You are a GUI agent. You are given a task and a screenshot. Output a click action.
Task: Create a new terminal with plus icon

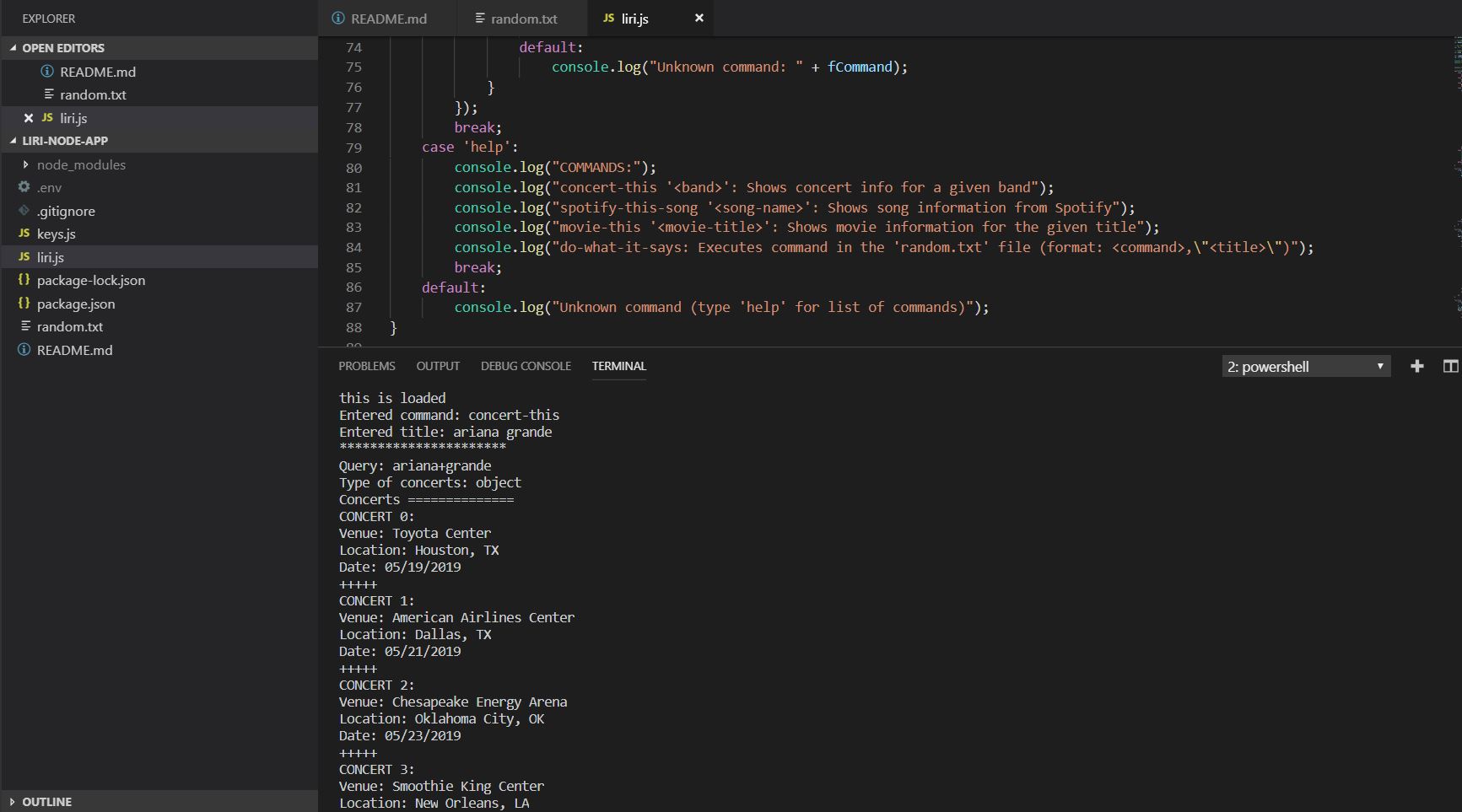pos(1417,366)
